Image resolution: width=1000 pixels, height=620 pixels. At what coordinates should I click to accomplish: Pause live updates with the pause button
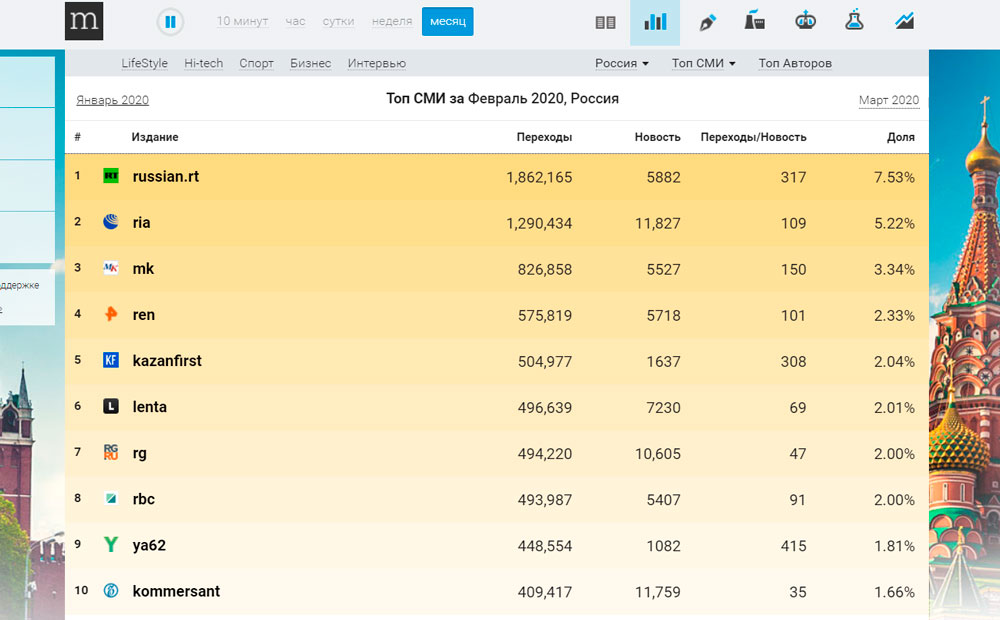(170, 21)
